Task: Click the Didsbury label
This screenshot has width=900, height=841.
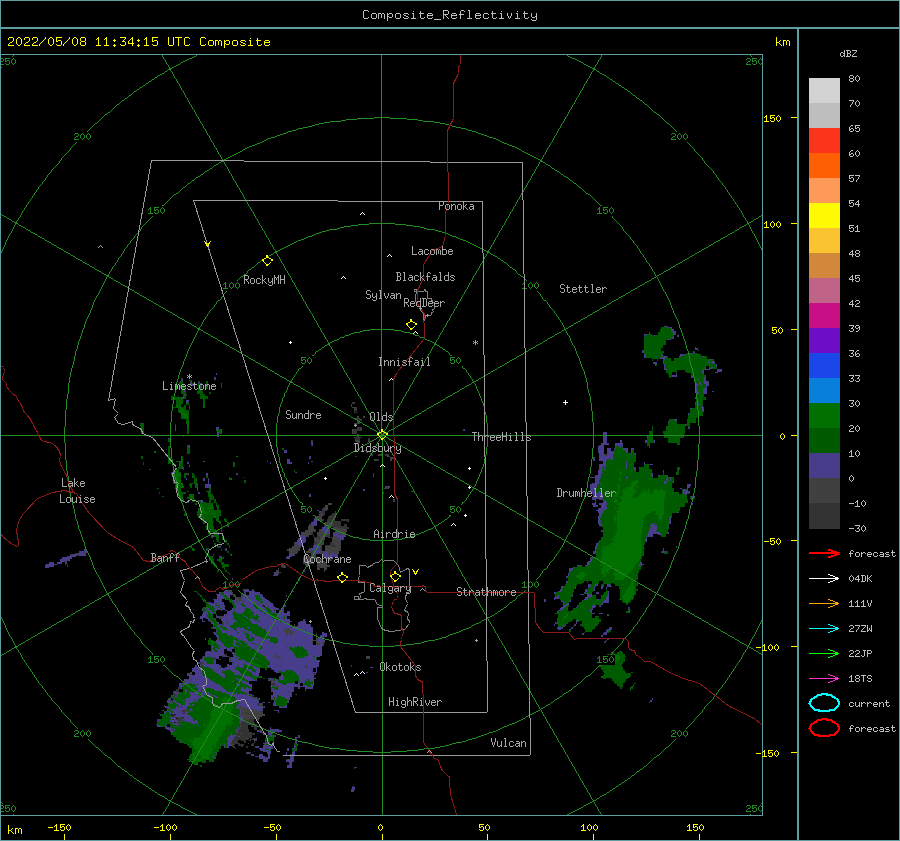Action: [377, 448]
